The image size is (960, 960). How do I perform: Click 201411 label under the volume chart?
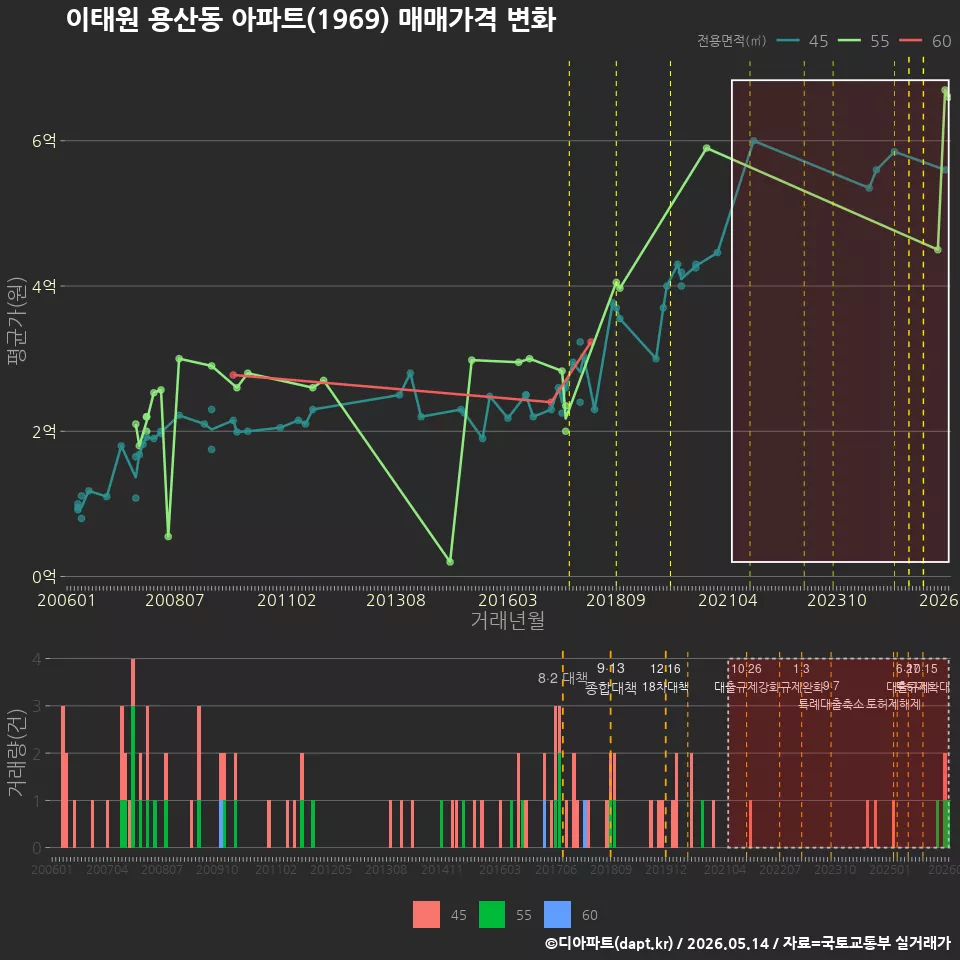point(442,869)
